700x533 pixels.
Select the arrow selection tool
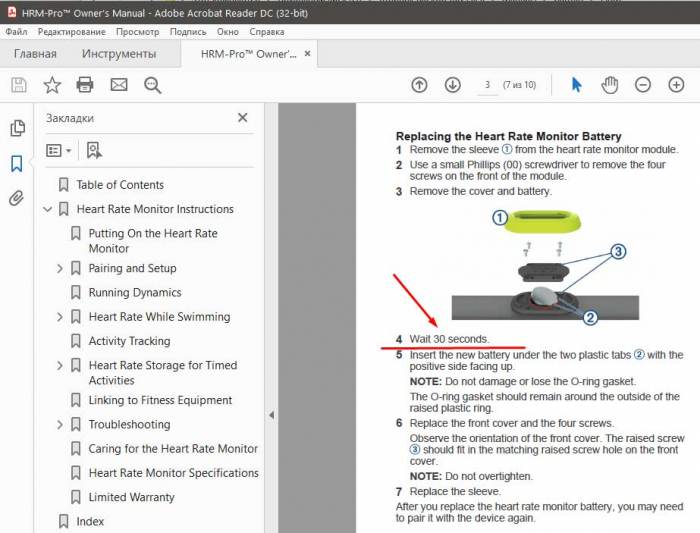576,85
